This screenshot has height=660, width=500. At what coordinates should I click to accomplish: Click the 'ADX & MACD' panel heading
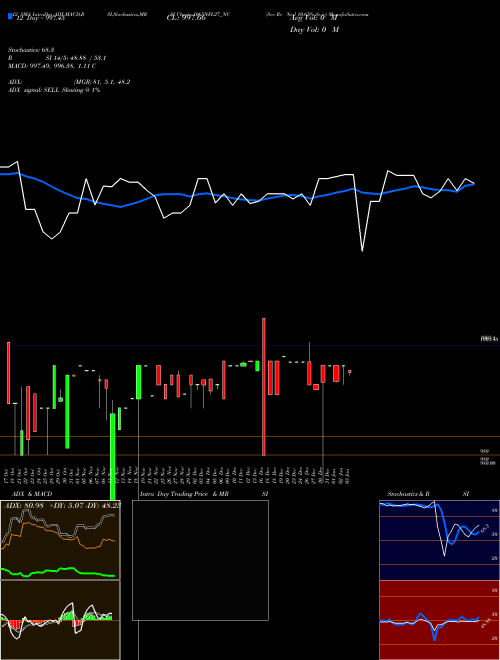pos(32,494)
